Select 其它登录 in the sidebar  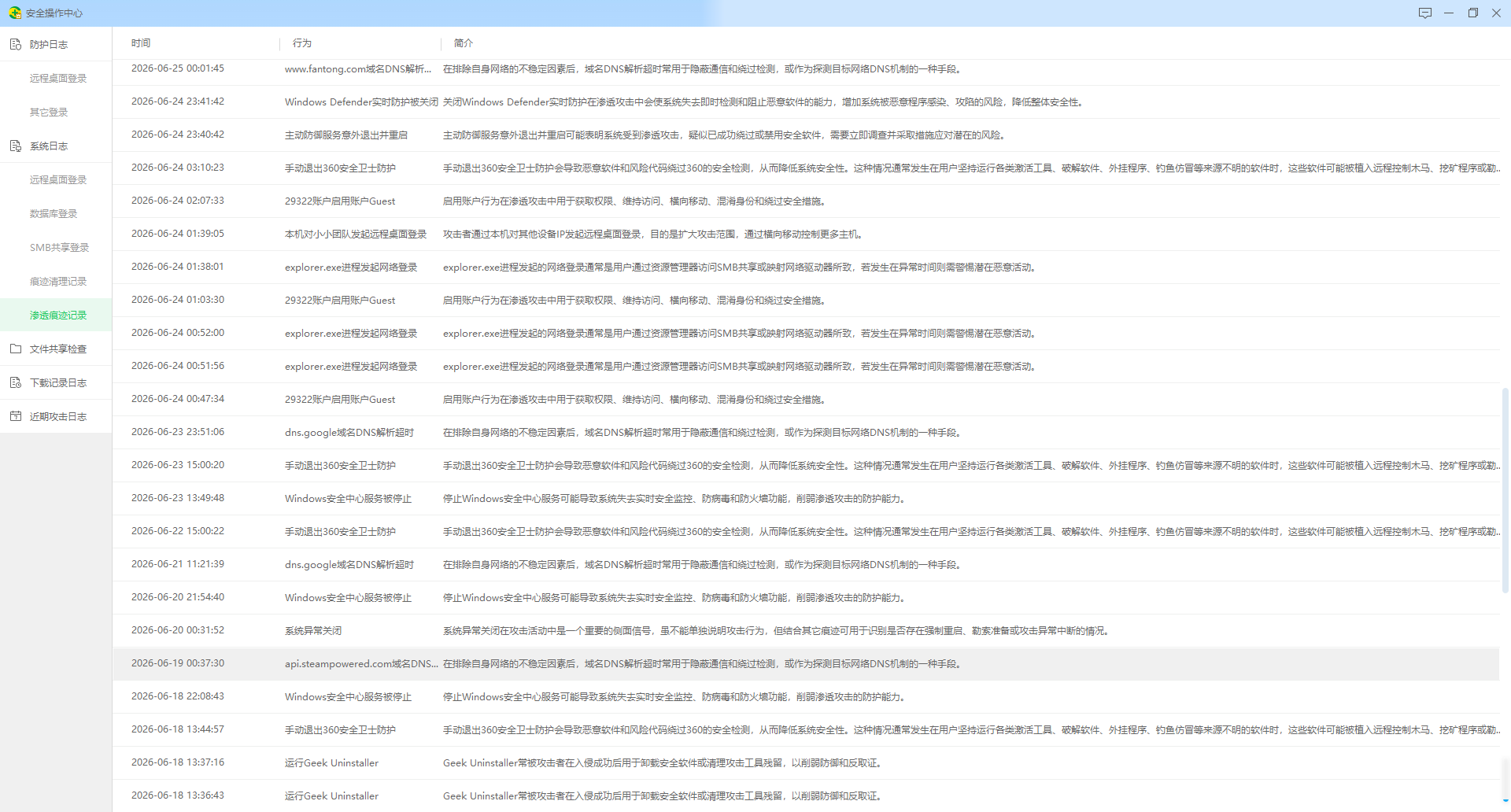[49, 112]
